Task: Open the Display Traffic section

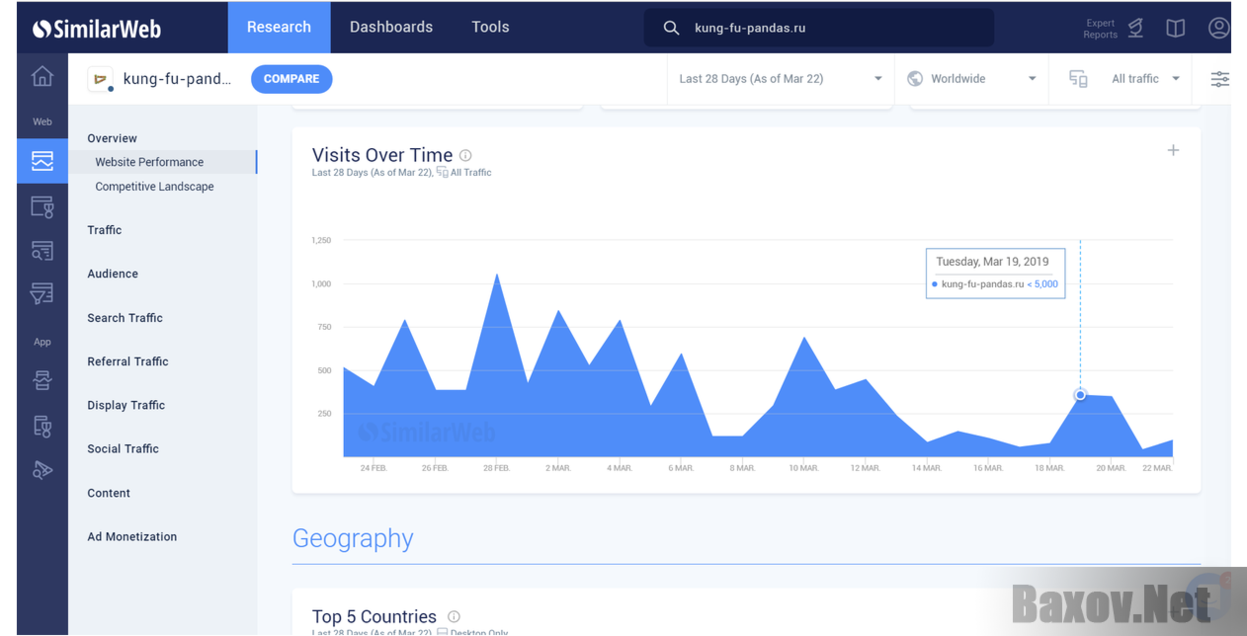Action: (x=126, y=406)
